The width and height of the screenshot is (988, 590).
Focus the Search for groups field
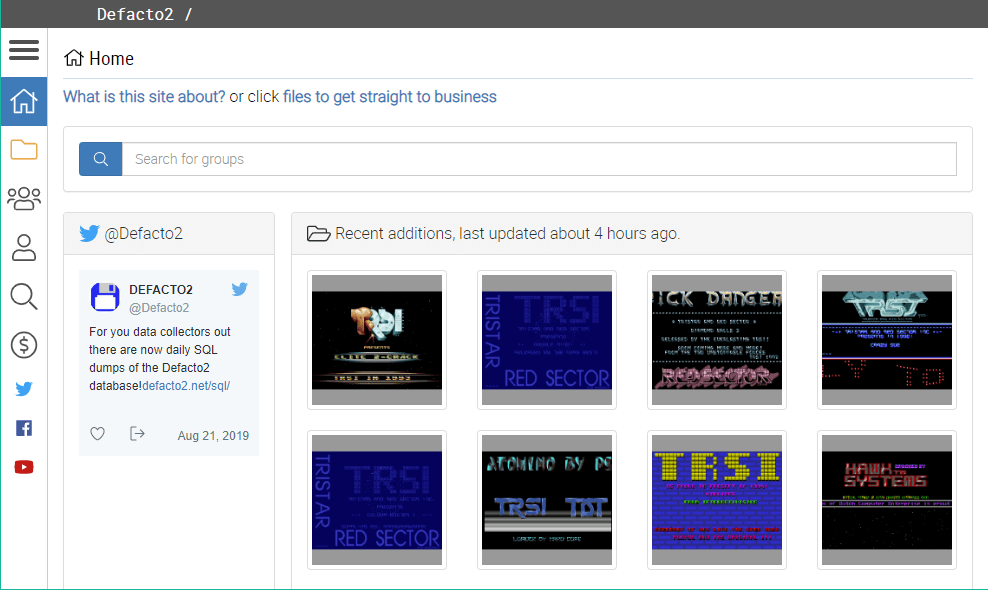(x=538, y=159)
